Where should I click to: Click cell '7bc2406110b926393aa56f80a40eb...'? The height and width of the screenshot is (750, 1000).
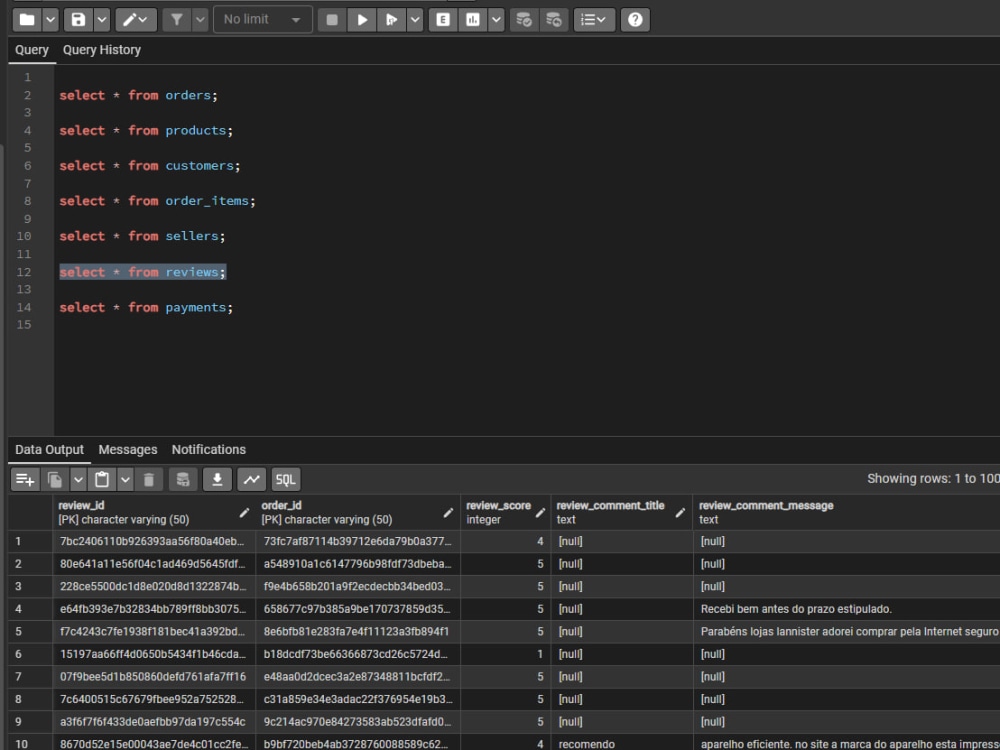click(154, 541)
